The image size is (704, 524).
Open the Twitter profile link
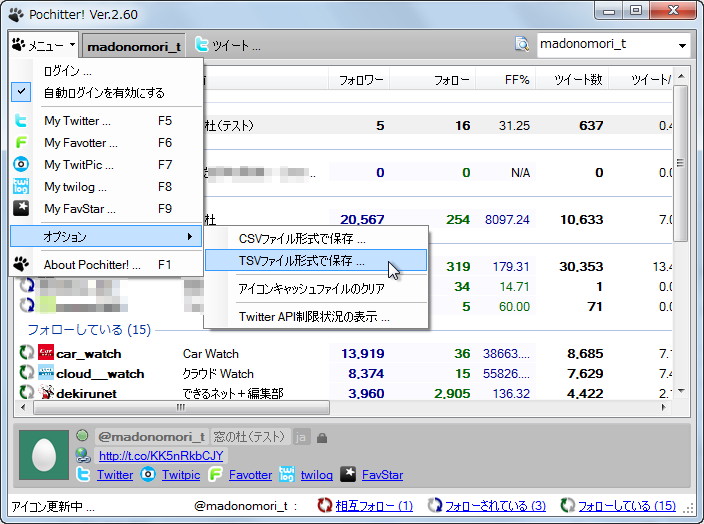115,475
